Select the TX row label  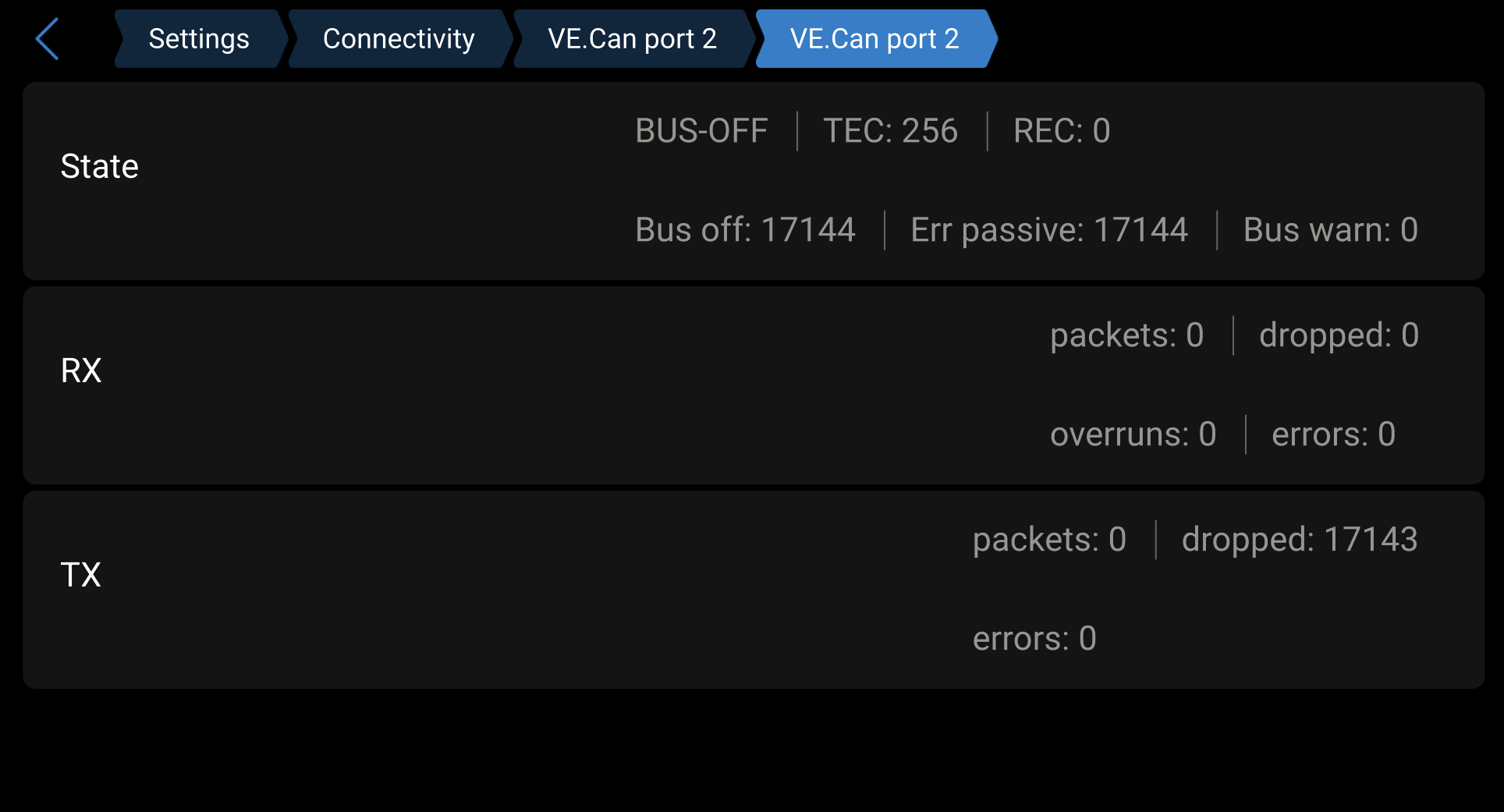click(x=81, y=575)
